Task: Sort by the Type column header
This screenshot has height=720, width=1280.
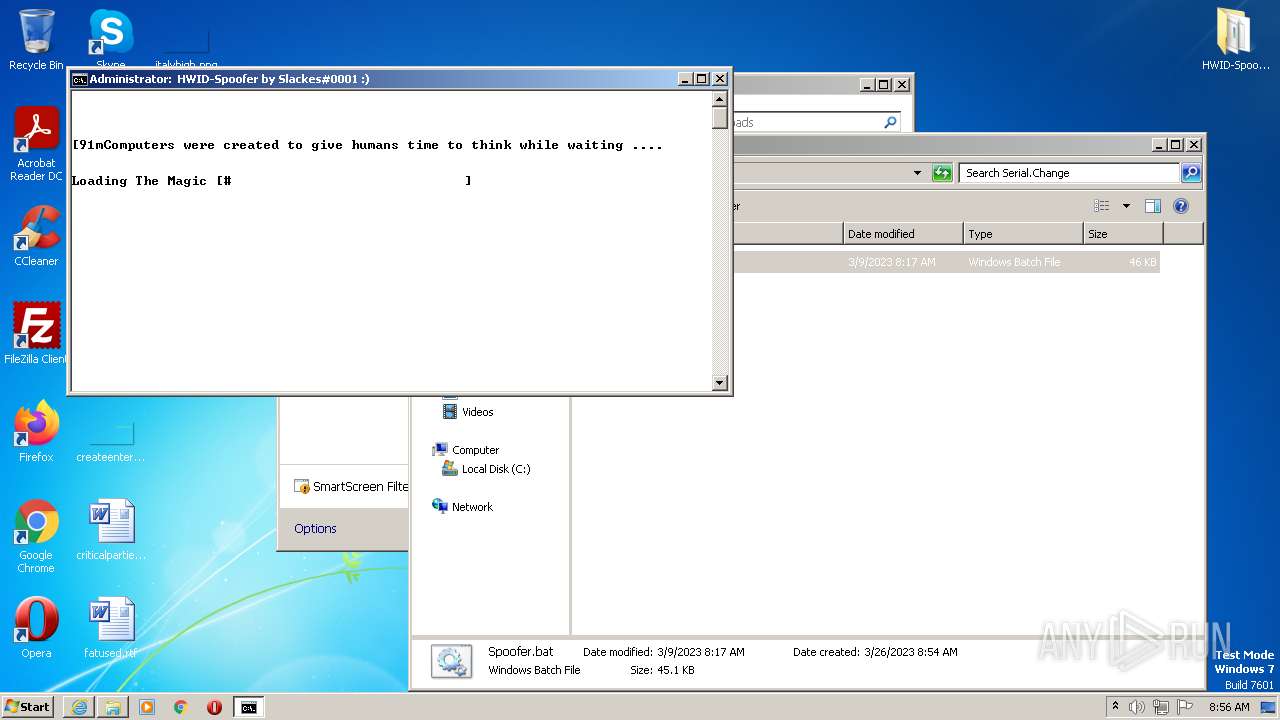Action: coord(1023,234)
